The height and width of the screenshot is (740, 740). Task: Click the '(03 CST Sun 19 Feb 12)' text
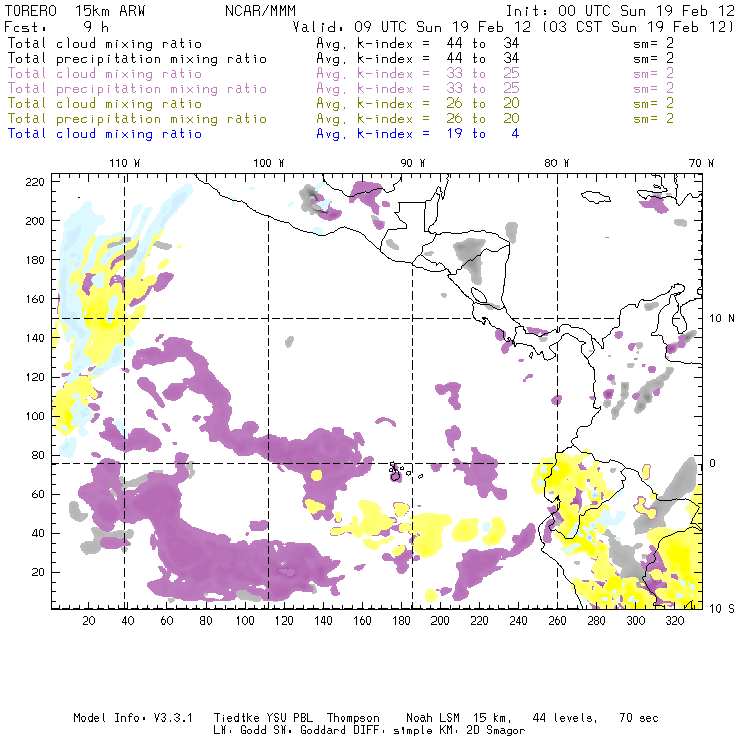click(638, 27)
